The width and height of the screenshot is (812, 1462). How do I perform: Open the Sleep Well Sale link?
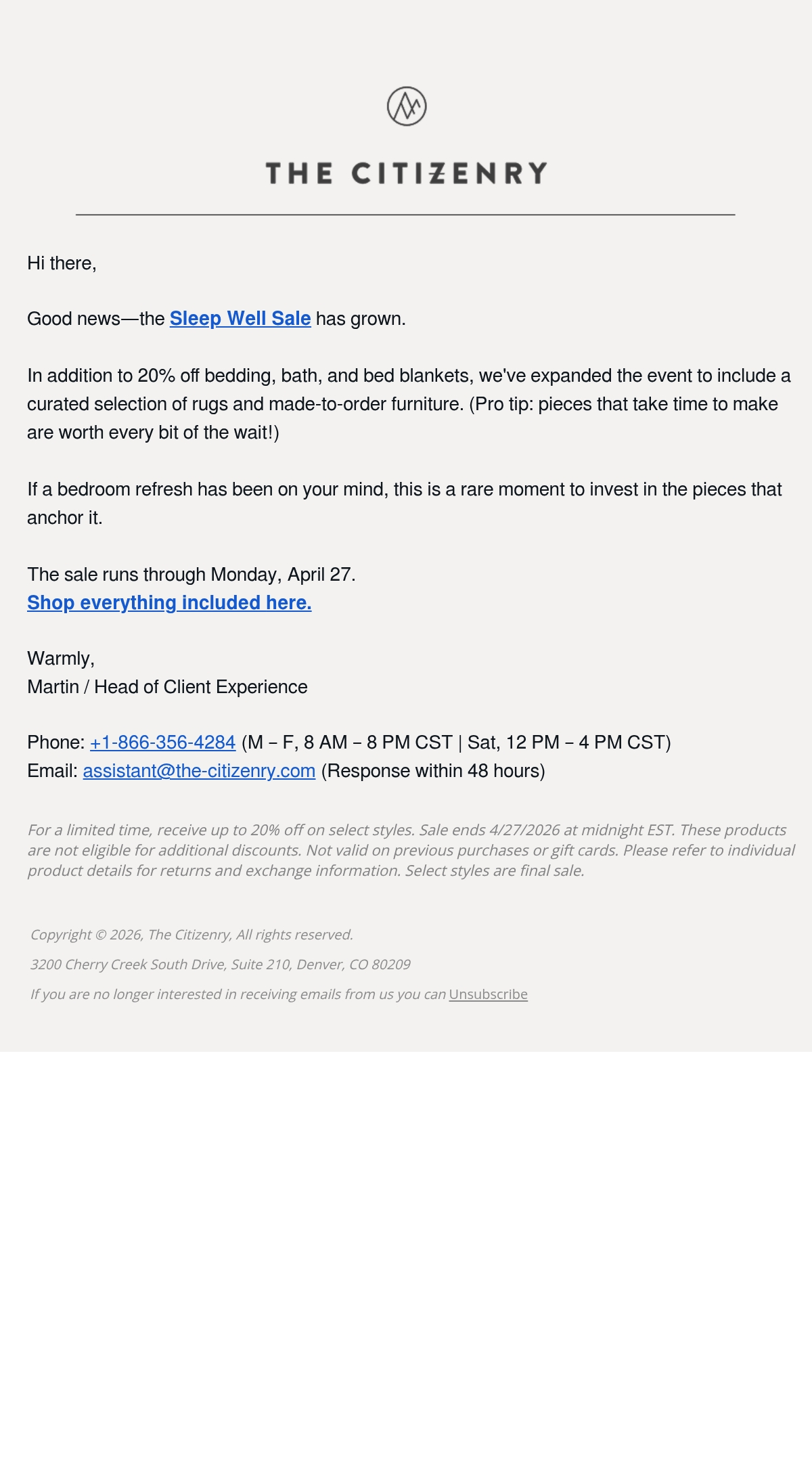pos(240,318)
